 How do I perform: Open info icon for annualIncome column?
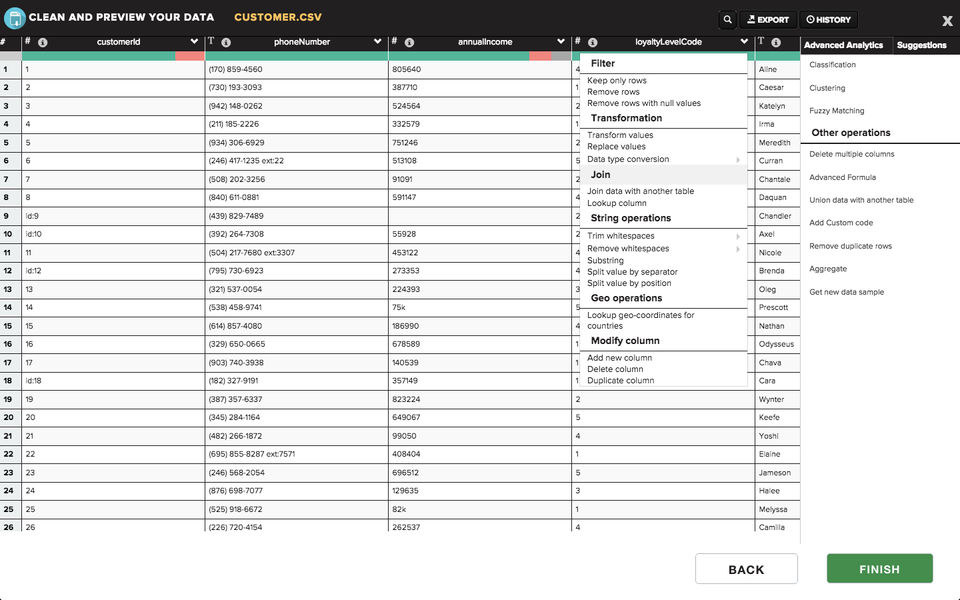click(409, 42)
